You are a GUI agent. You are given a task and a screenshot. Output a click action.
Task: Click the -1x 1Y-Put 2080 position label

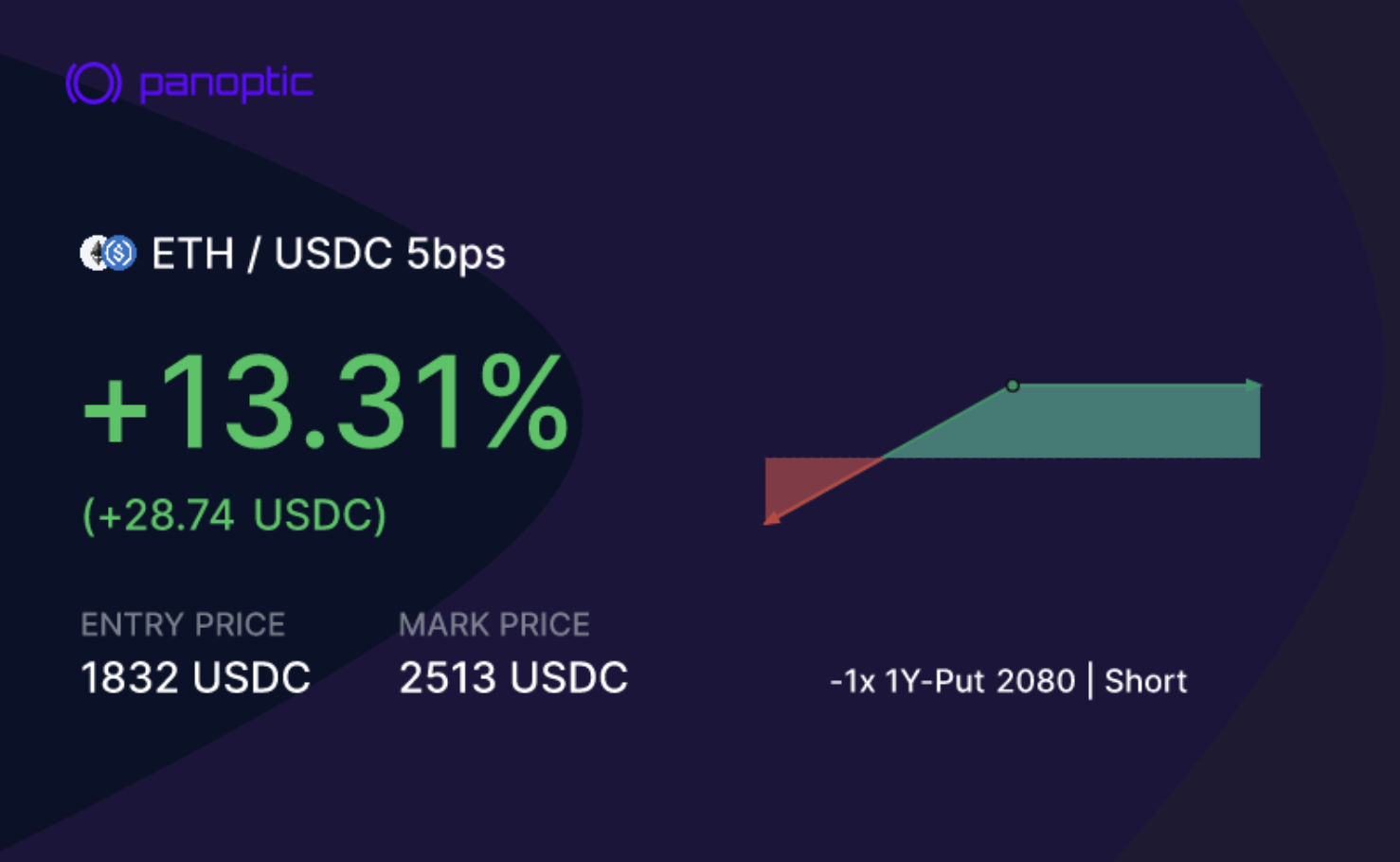(953, 681)
